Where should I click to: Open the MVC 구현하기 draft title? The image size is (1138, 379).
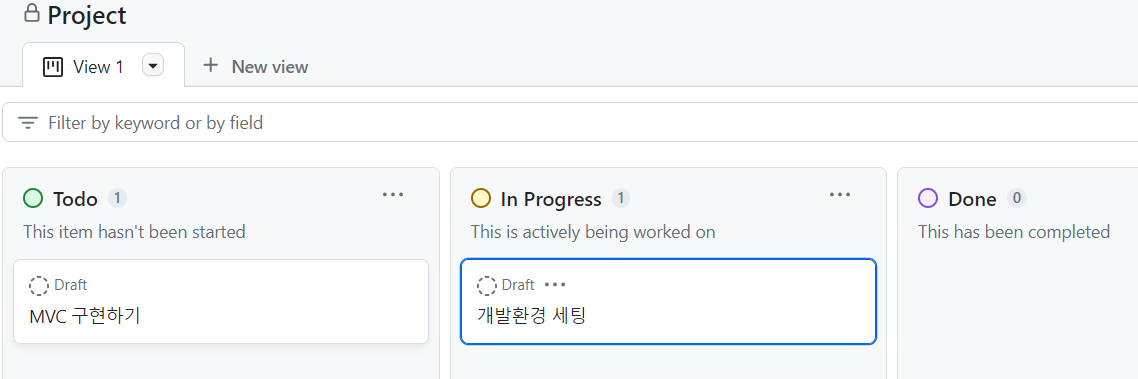point(85,317)
